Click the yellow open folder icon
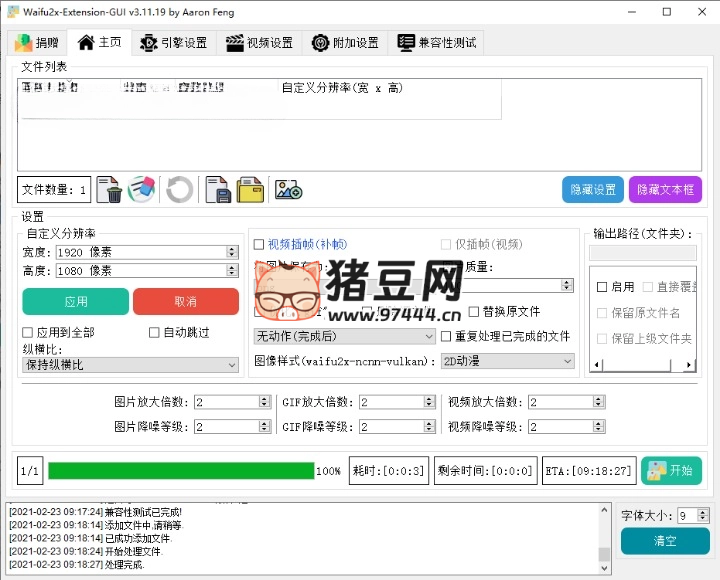The image size is (720, 580). [250, 189]
